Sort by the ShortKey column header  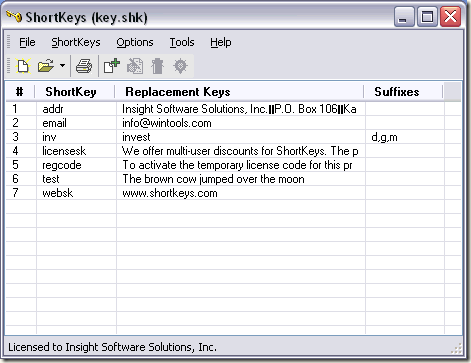(x=75, y=92)
